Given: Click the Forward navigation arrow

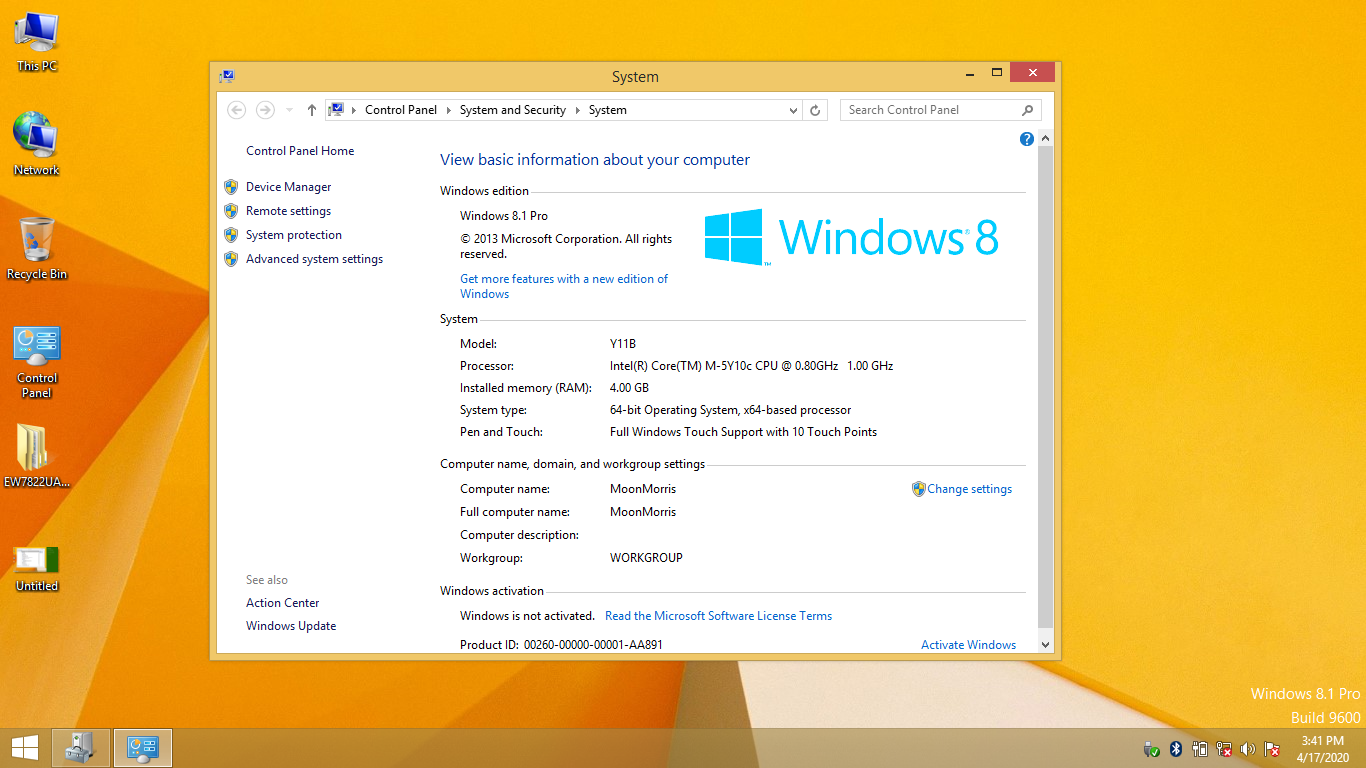Looking at the screenshot, I should pos(265,110).
